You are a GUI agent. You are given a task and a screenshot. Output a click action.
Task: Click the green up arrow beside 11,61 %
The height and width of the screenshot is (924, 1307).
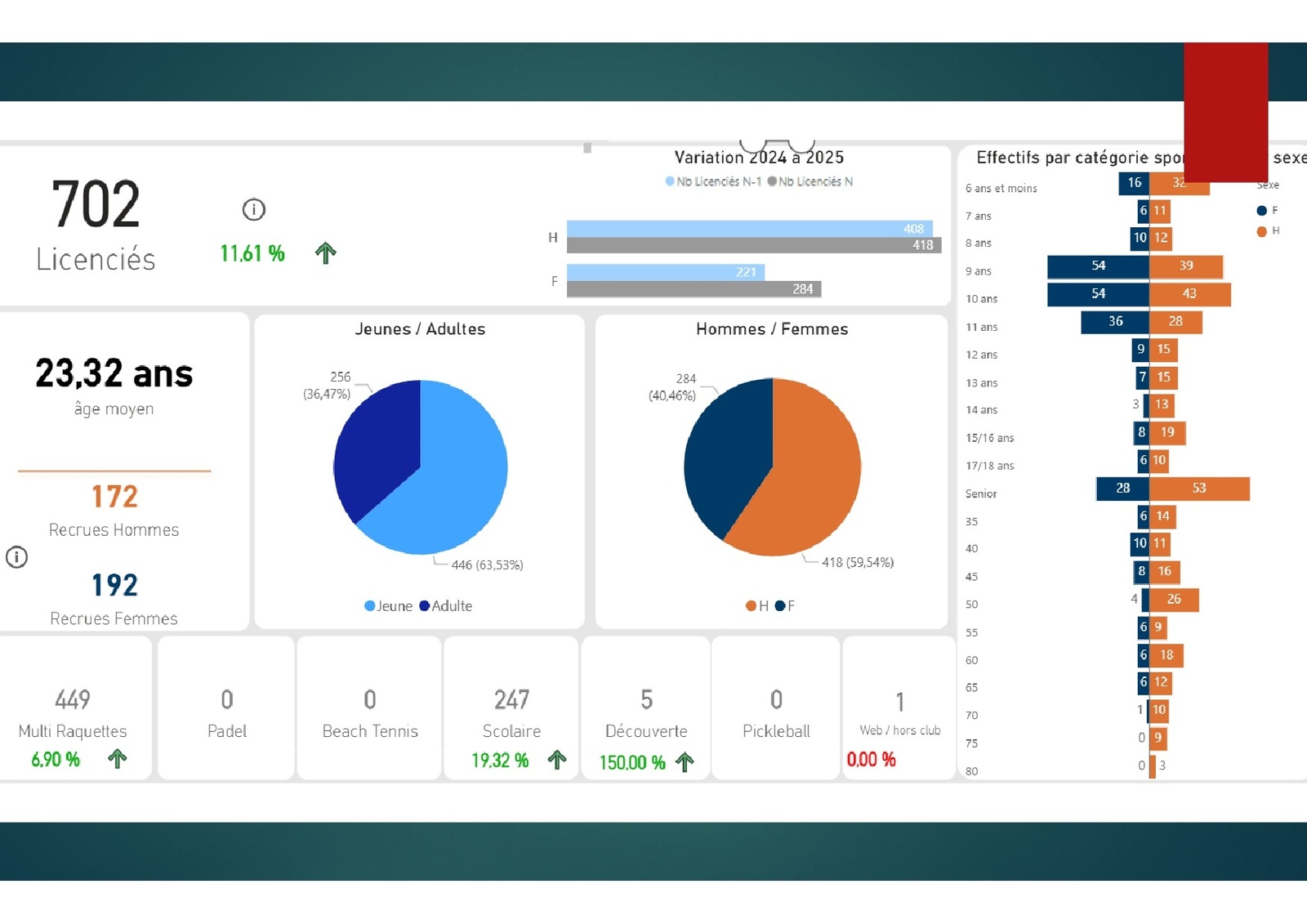click(x=325, y=253)
